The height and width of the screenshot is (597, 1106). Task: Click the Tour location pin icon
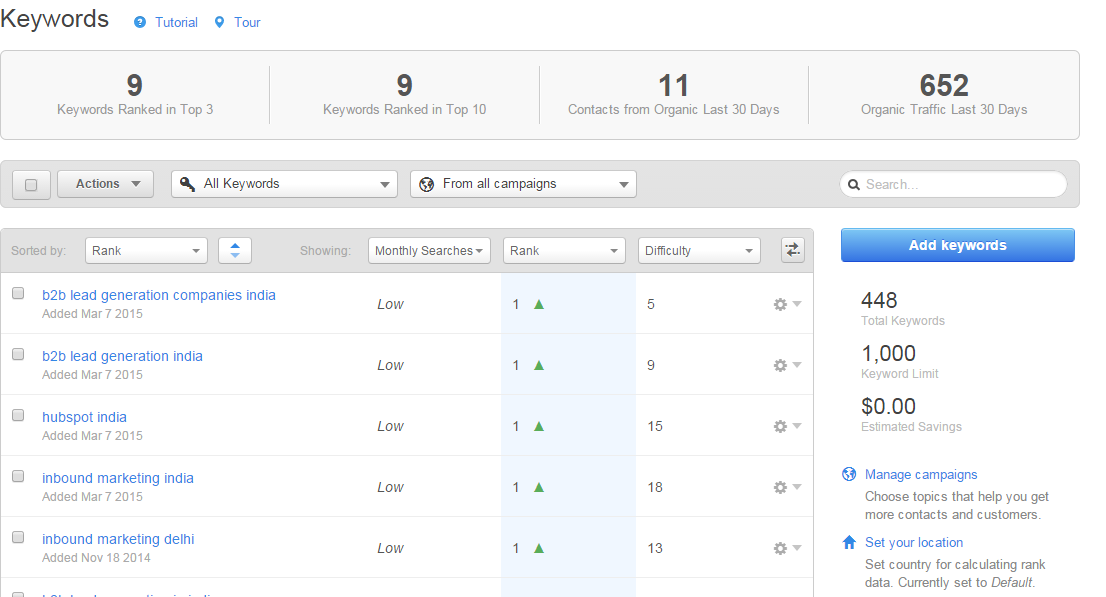pyautogui.click(x=219, y=21)
